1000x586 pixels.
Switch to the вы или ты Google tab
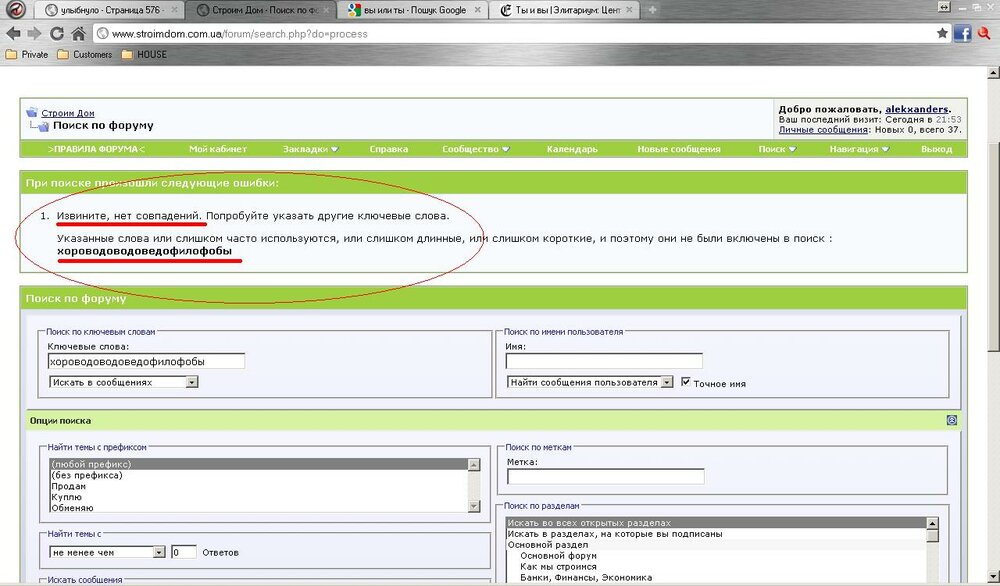coord(415,10)
